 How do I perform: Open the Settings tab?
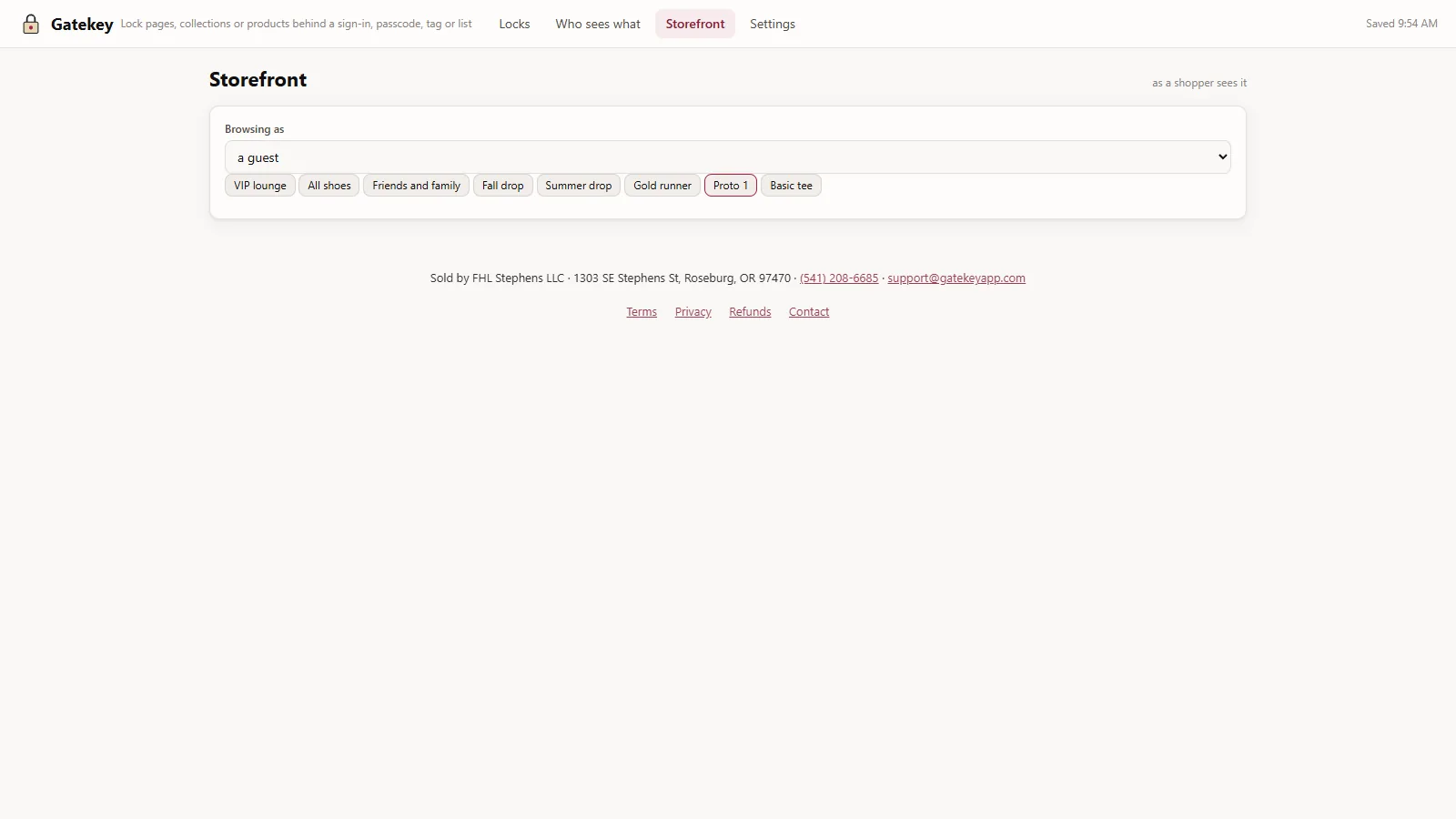(773, 24)
